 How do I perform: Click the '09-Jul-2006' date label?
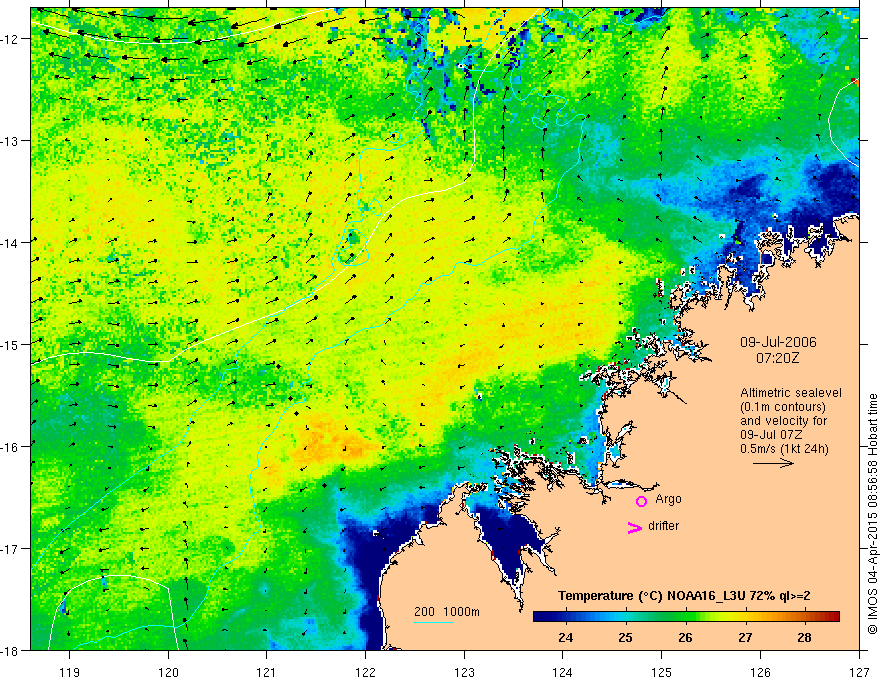[778, 342]
